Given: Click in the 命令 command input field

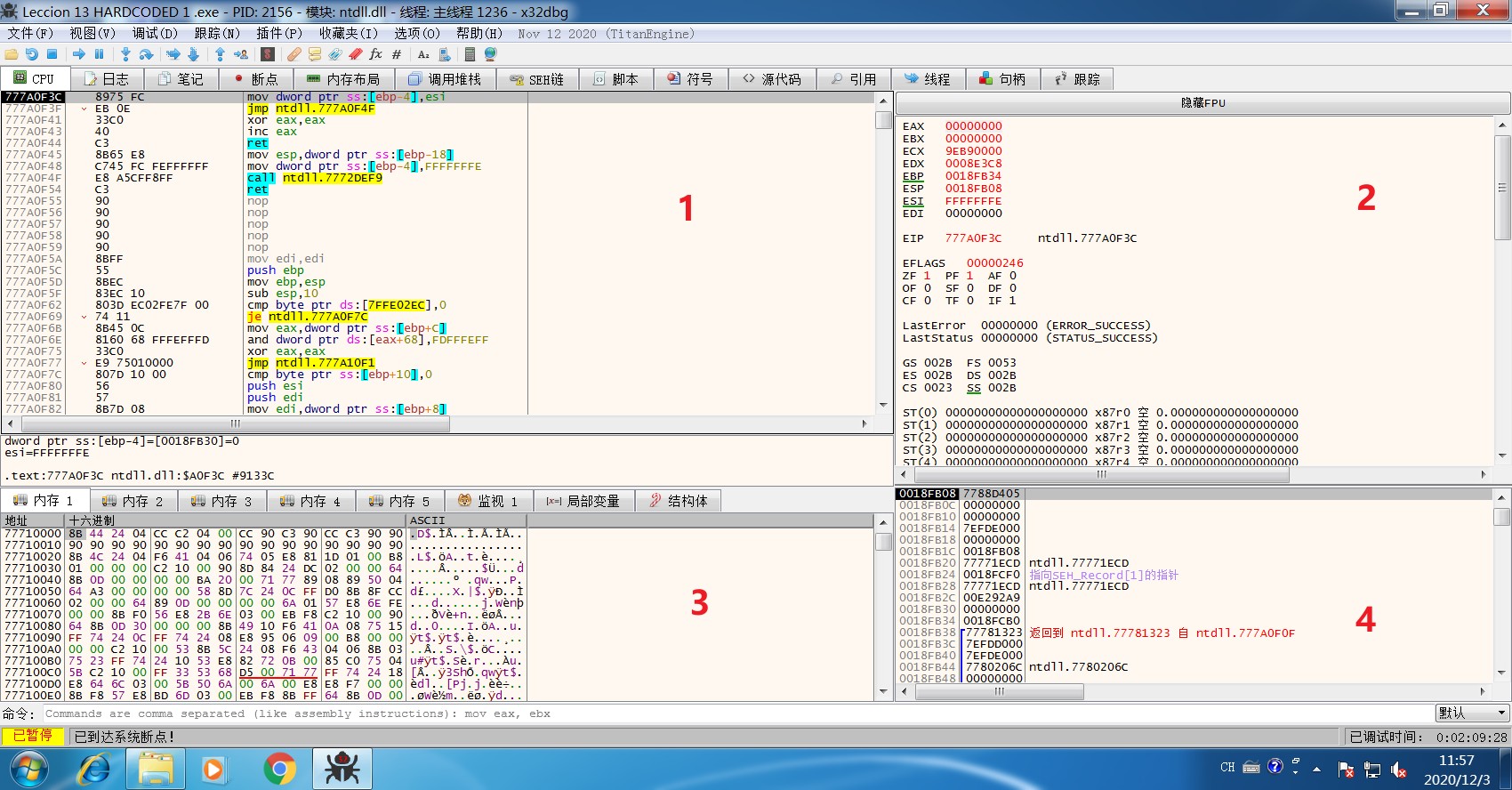Looking at the screenshot, I should pyautogui.click(x=712, y=713).
